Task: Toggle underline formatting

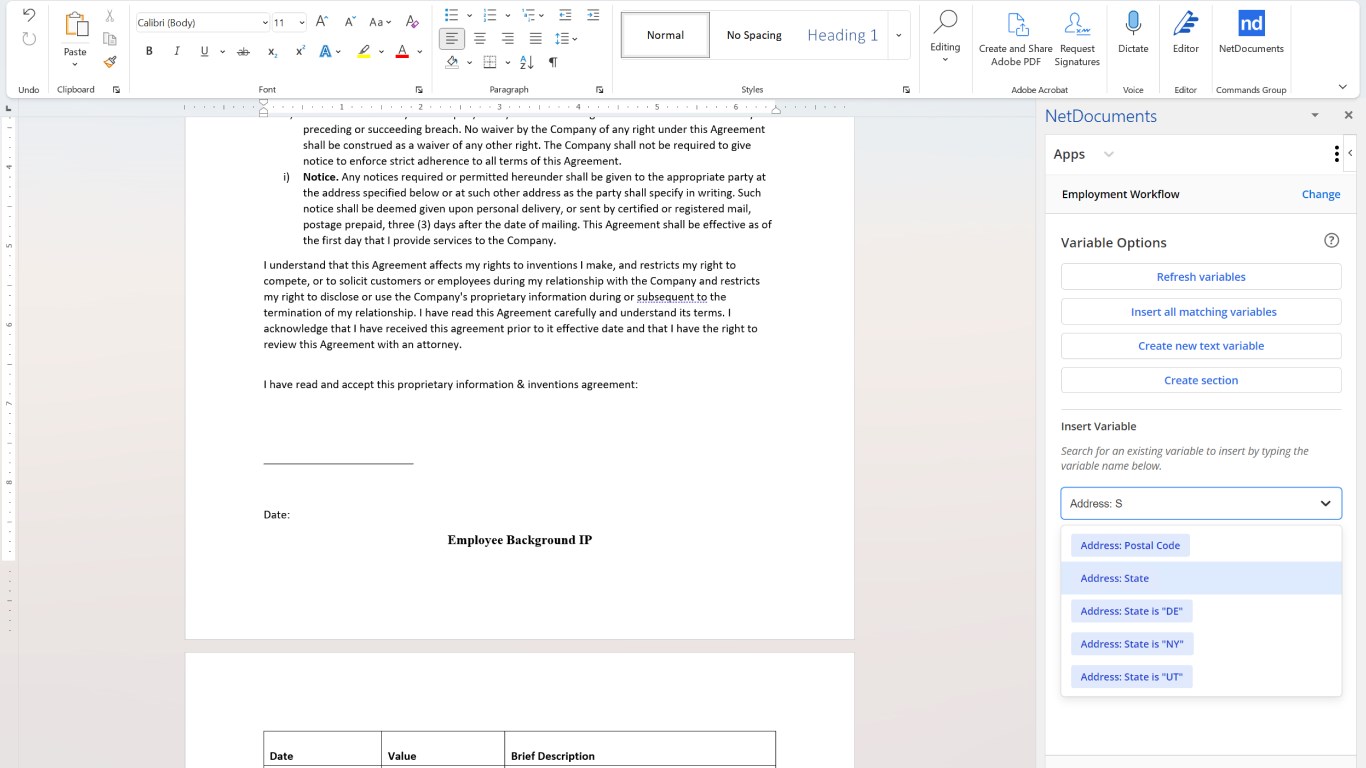Action: [x=204, y=51]
